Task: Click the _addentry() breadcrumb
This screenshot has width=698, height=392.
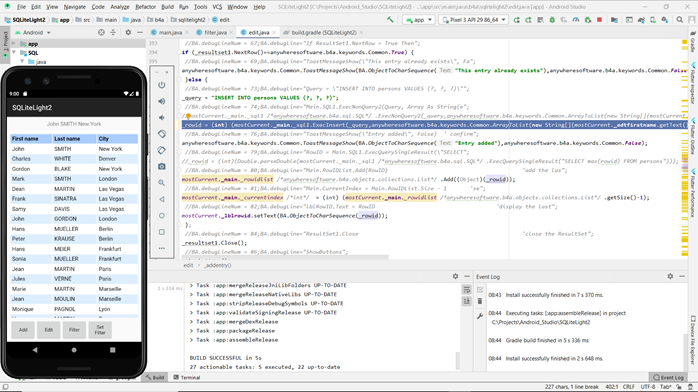Action: 217,265
